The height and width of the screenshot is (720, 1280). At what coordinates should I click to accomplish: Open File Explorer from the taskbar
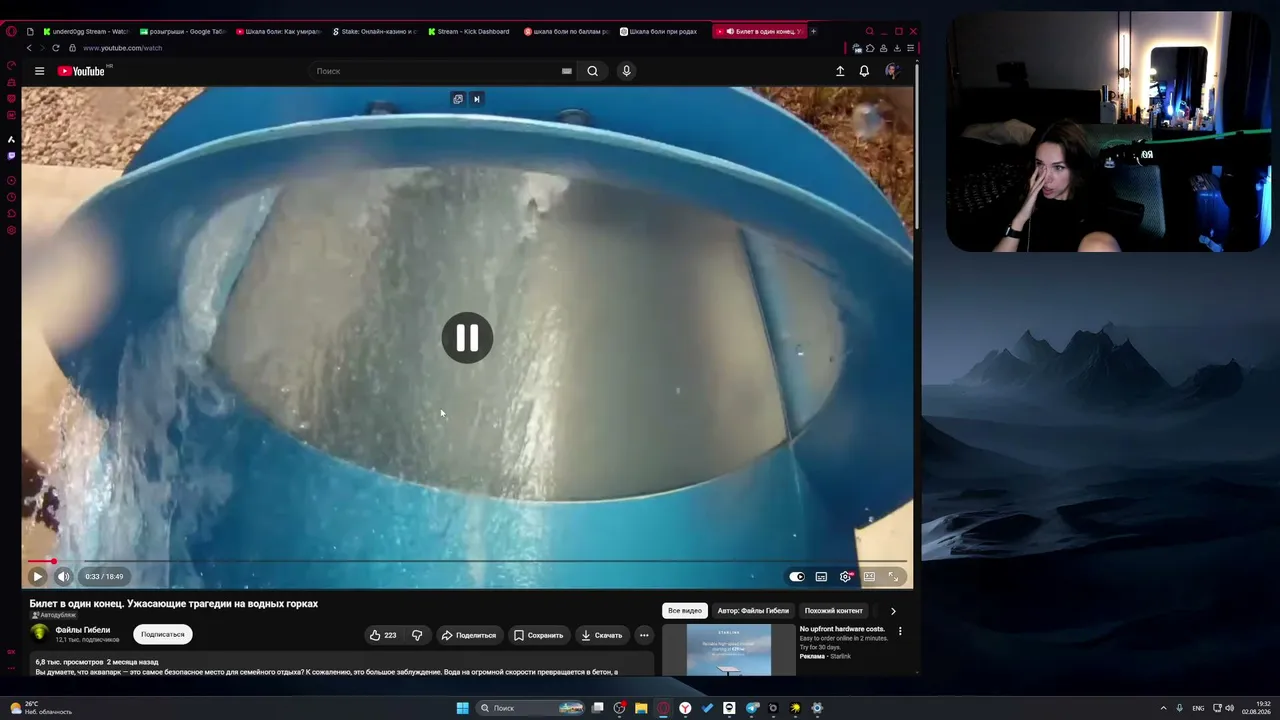pos(641,708)
